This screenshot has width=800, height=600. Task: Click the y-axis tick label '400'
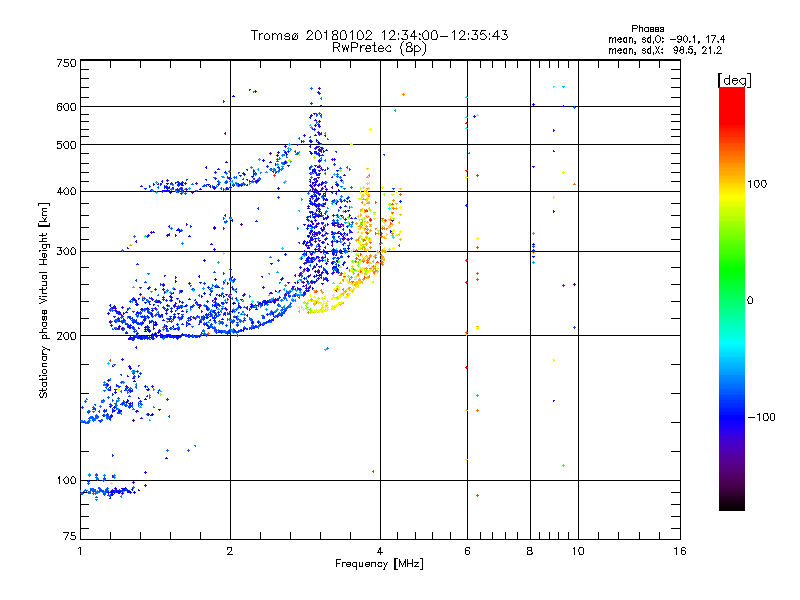pyautogui.click(x=66, y=191)
